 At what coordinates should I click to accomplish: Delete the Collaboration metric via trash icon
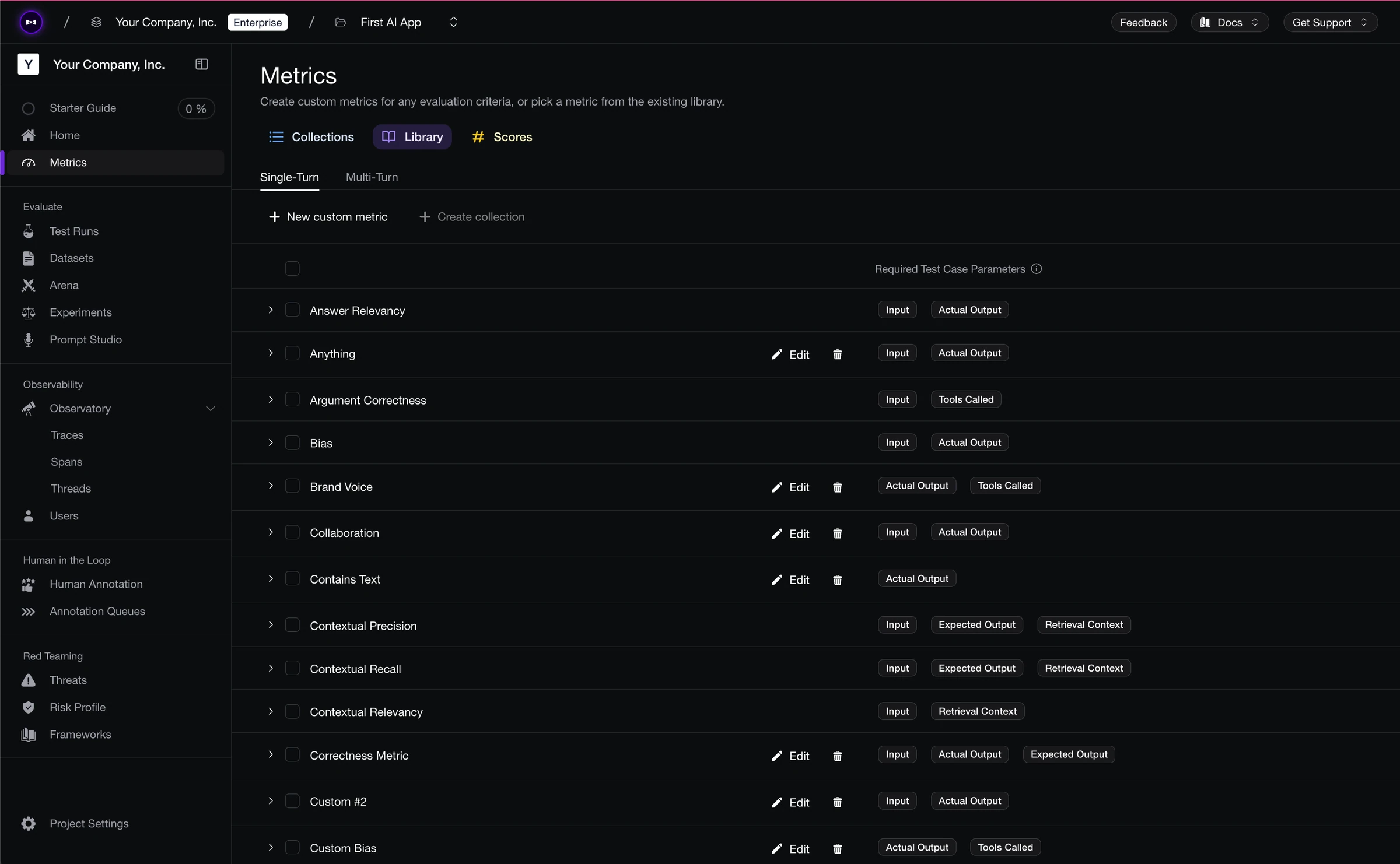click(838, 533)
